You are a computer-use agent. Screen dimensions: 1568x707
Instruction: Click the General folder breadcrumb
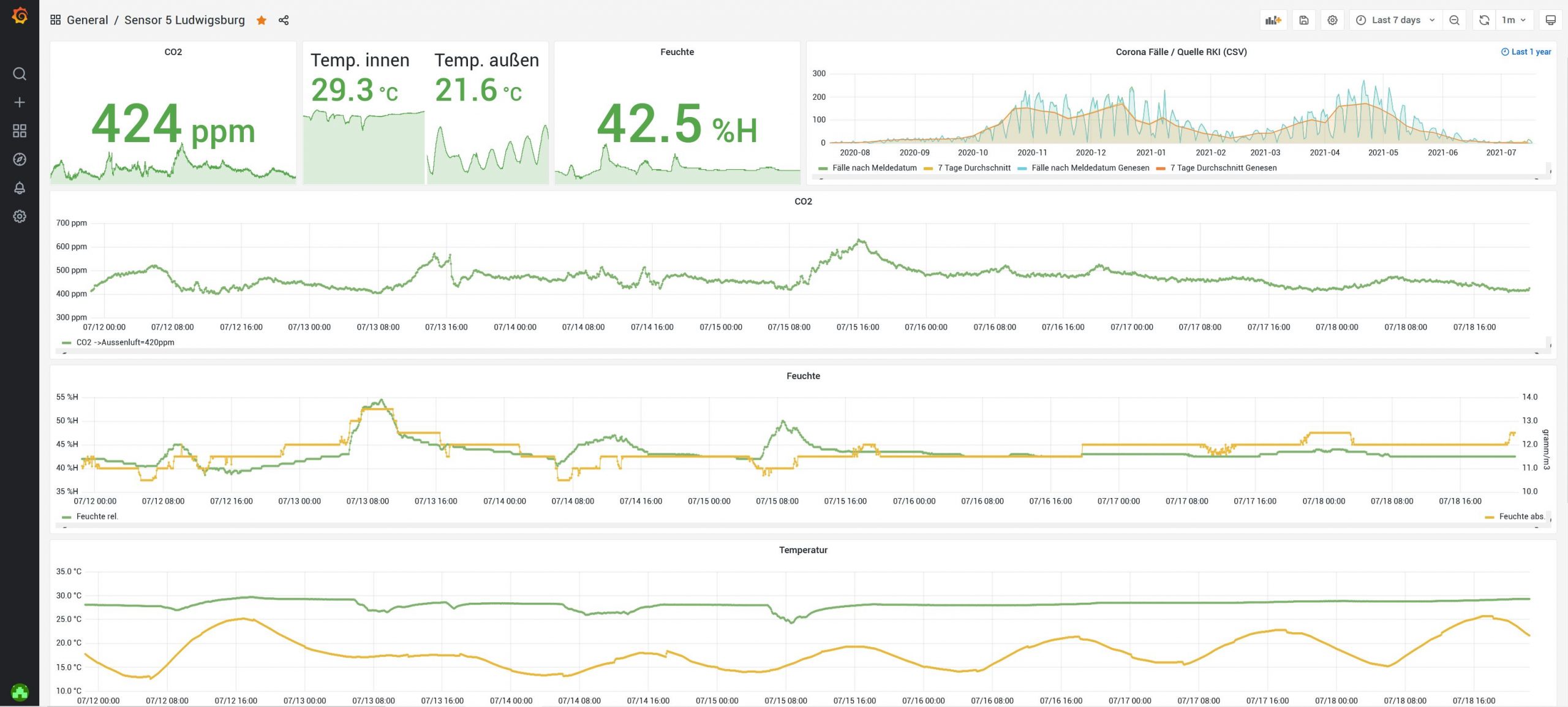tap(87, 20)
